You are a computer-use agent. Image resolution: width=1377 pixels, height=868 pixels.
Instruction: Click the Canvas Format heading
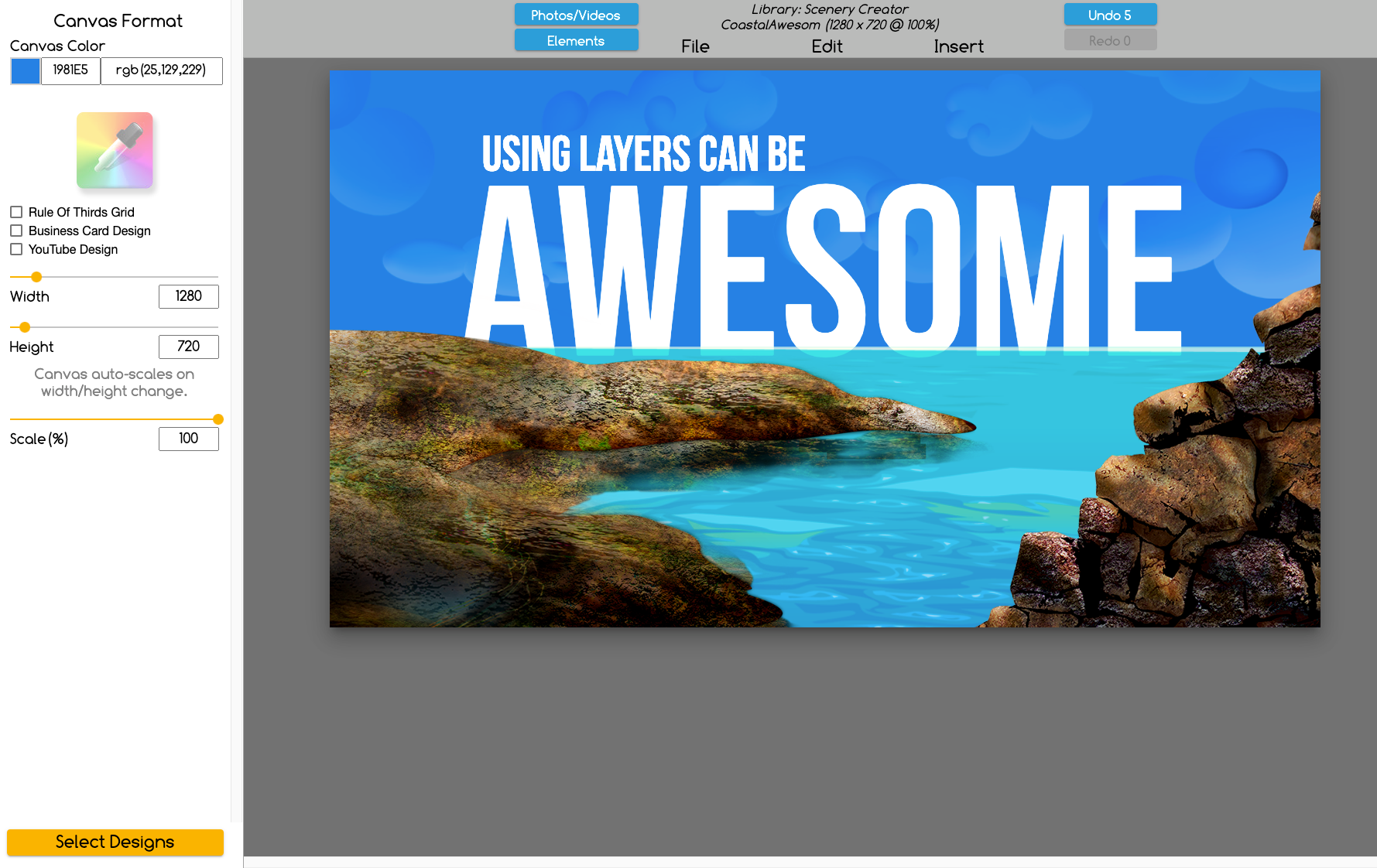pyautogui.click(x=118, y=21)
